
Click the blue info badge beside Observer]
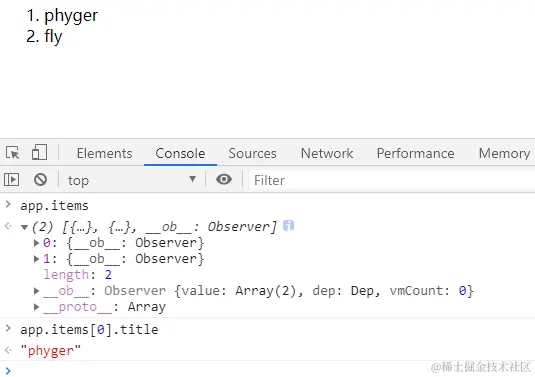[288, 226]
